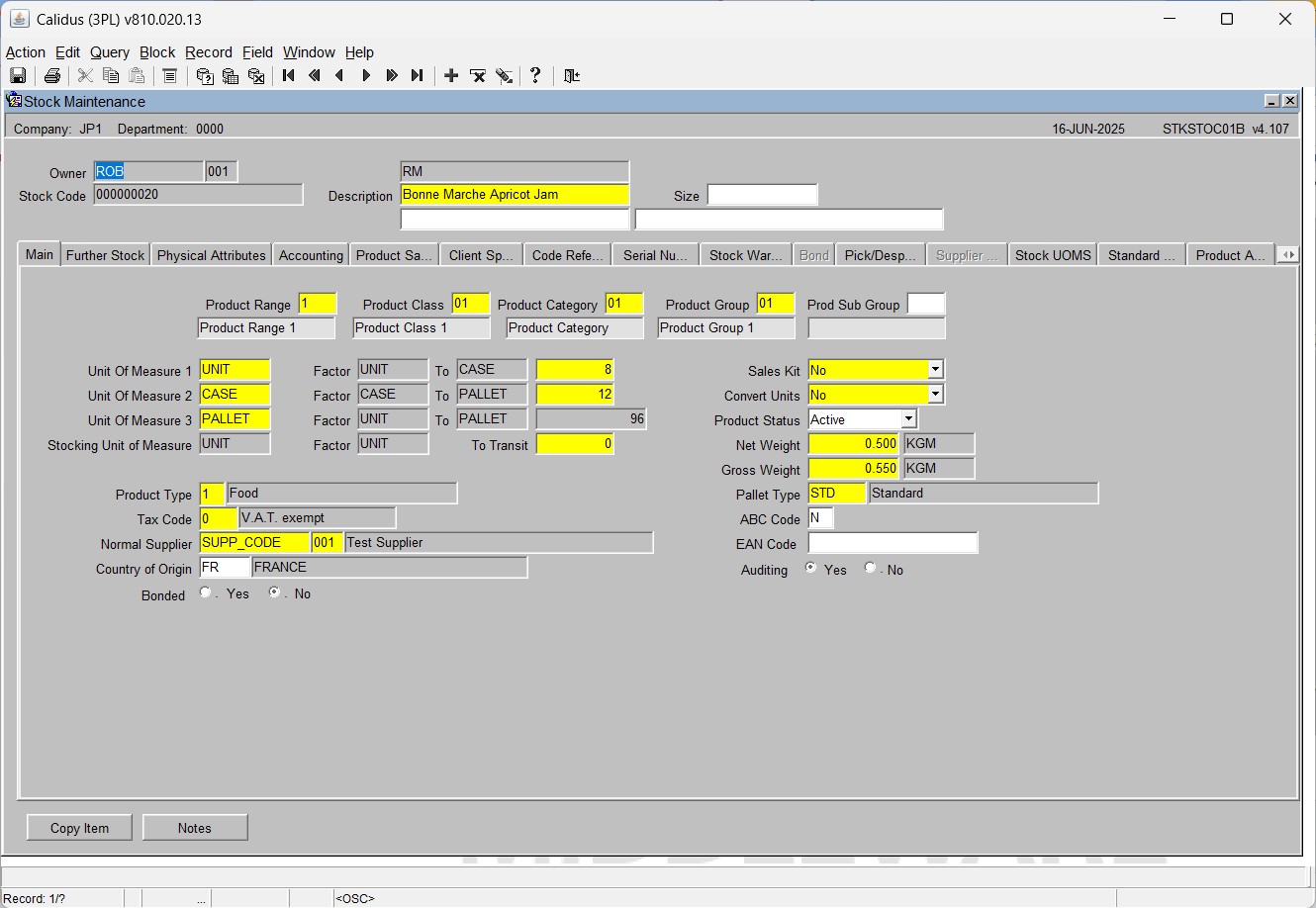Image resolution: width=1316 pixels, height=908 pixels.
Task: Click the Owner field with ROB
Action: coord(148,171)
